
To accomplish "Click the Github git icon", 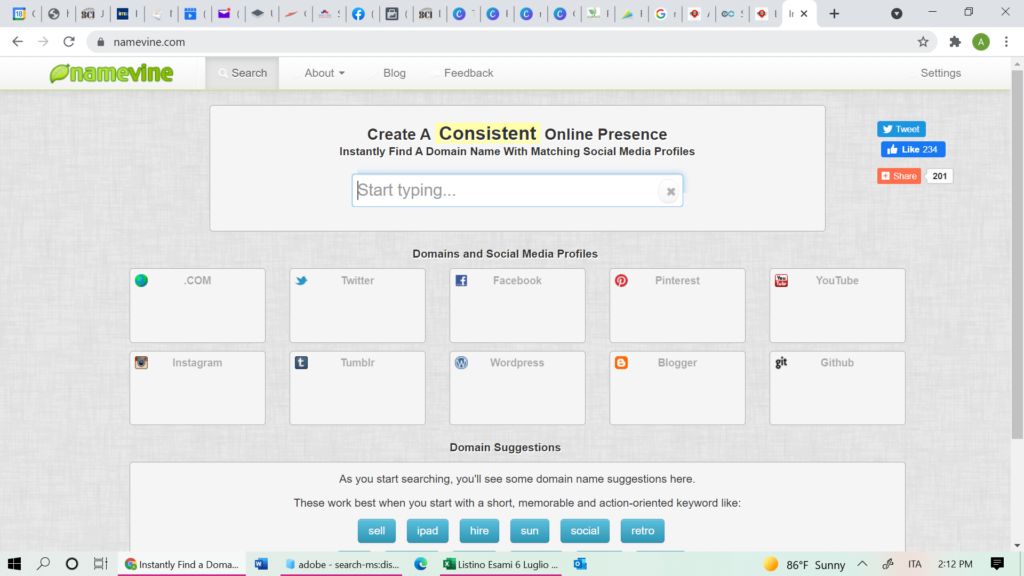I will (781, 362).
